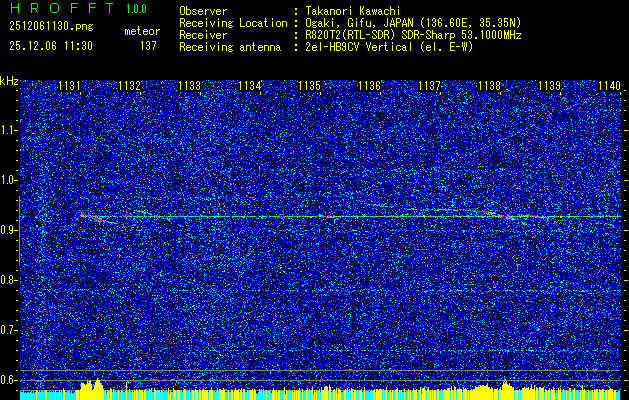Click the red meteor echo near 1138
Image resolution: width=629 pixels, height=400 pixels.
(494, 214)
